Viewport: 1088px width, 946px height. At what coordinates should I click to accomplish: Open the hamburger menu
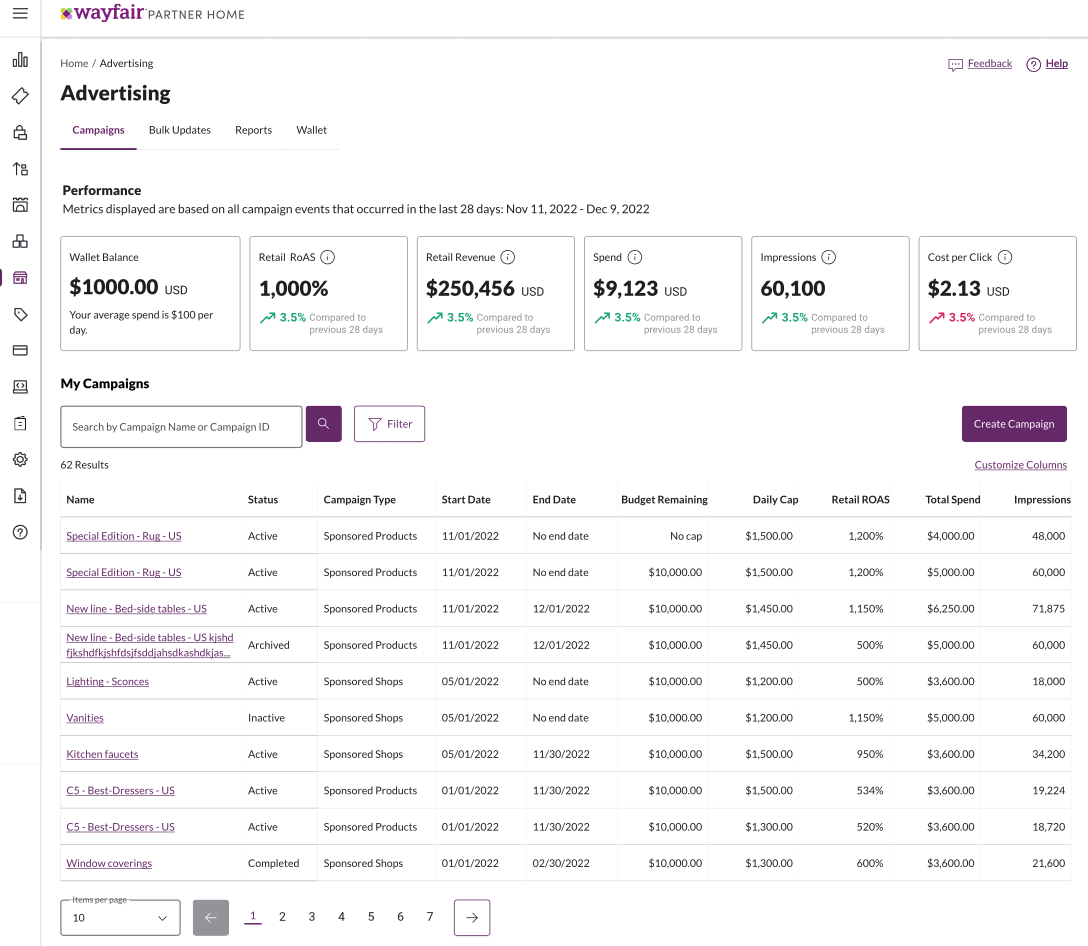coord(20,13)
